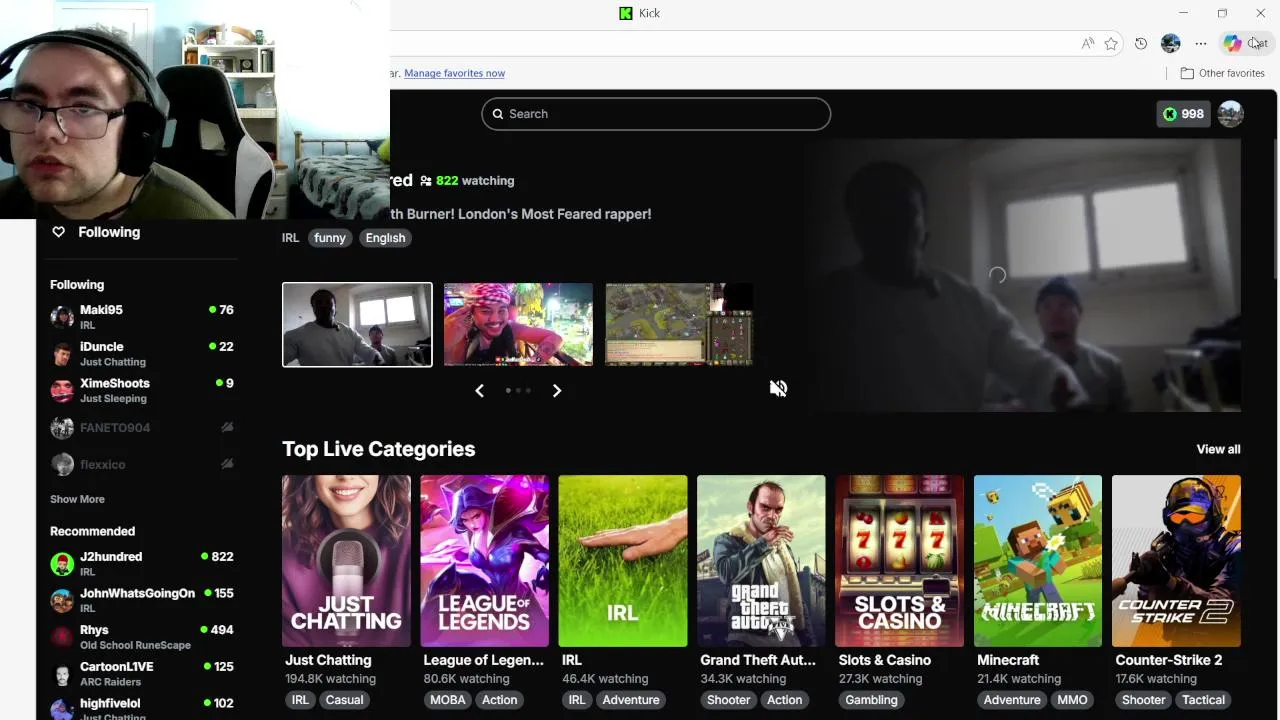Viewport: 1280px width, 720px height.
Task: Select the Gambling tag under Slots & Casino
Action: click(871, 700)
